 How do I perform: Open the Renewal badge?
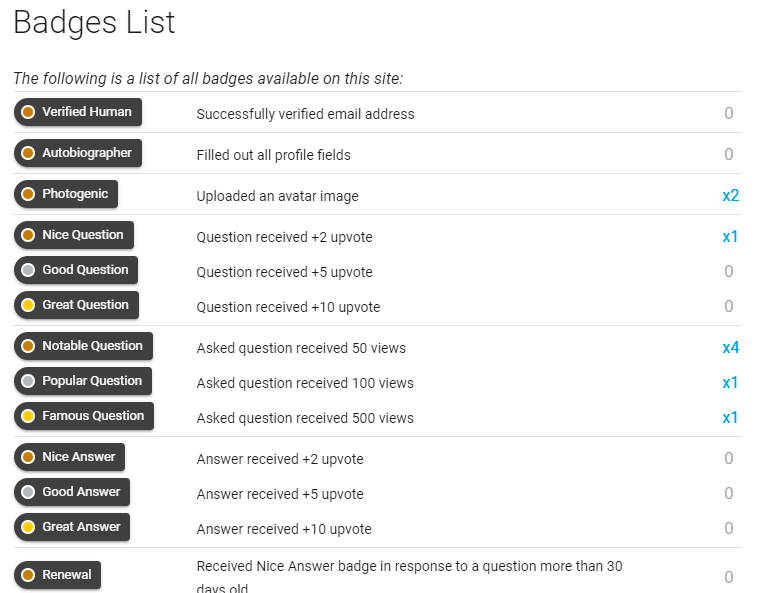pos(57,575)
